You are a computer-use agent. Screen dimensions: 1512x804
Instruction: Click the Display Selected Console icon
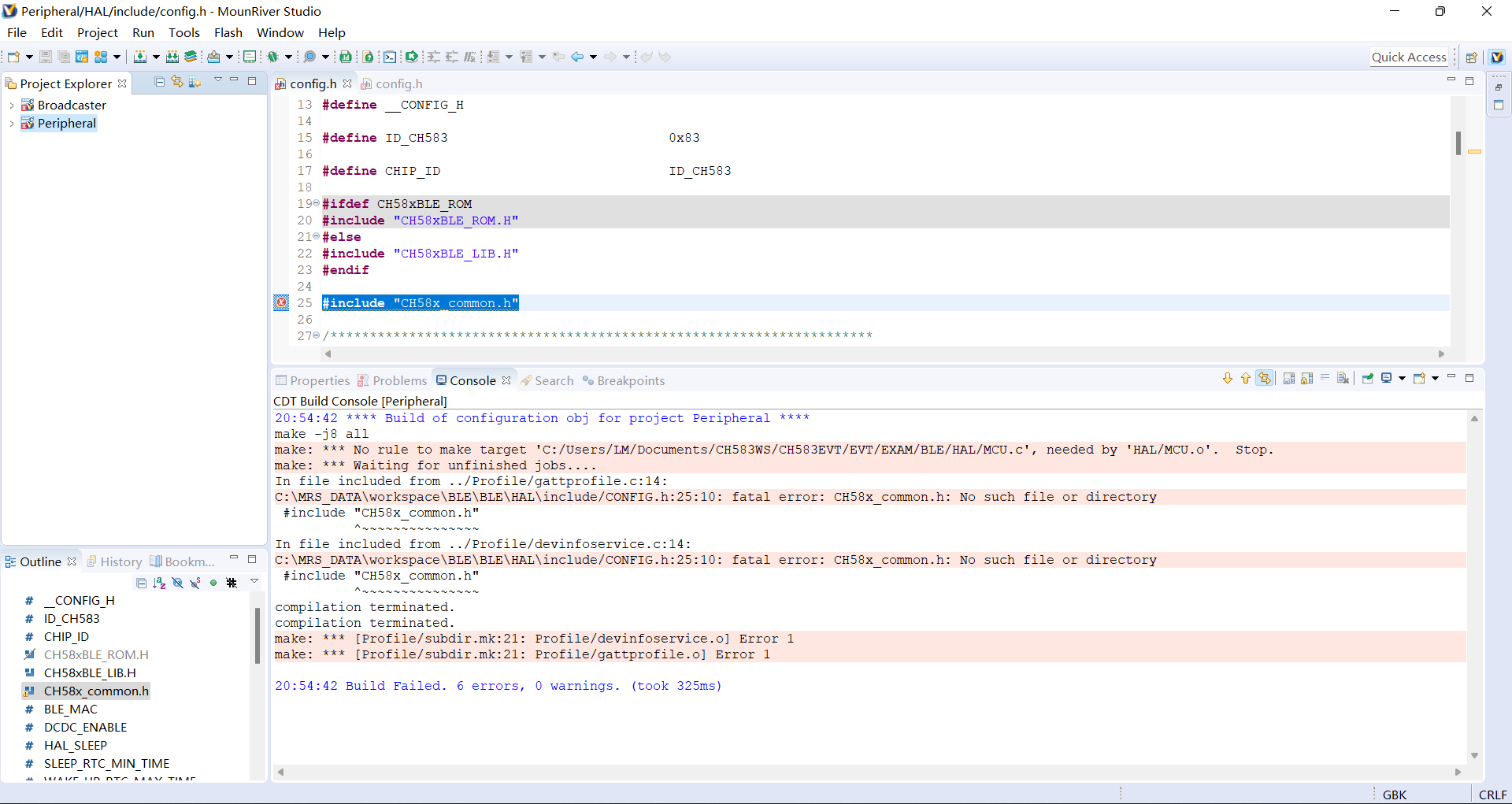click(x=1387, y=379)
